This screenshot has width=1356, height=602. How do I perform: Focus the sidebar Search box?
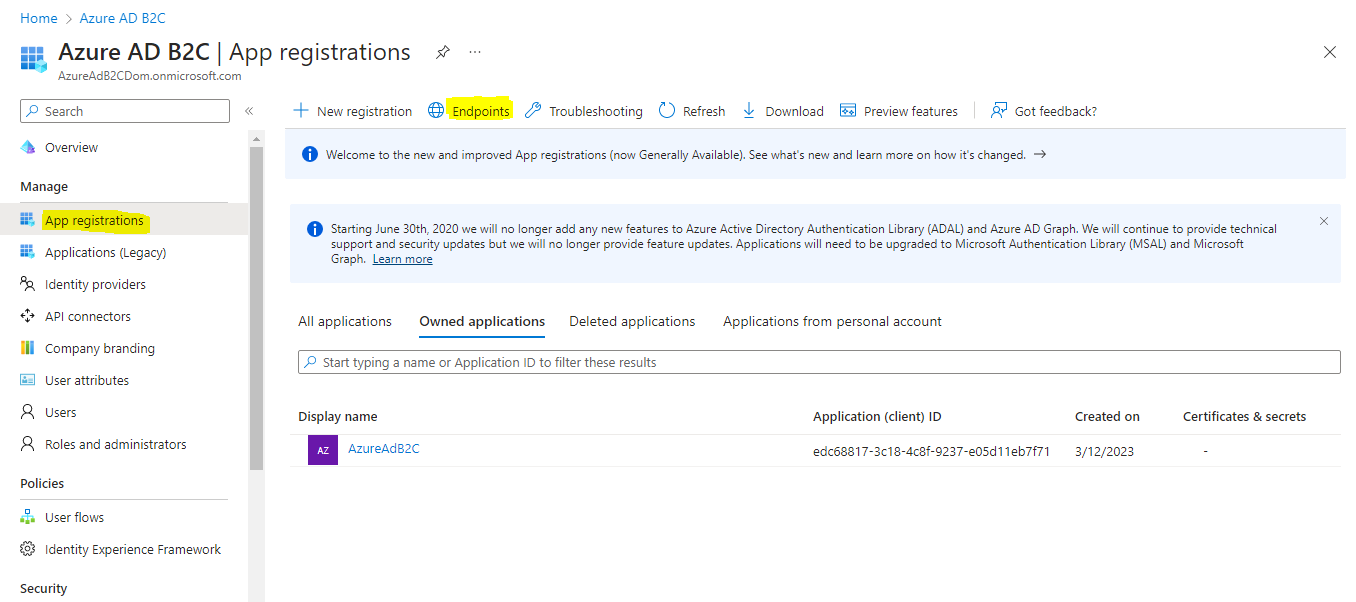click(125, 111)
